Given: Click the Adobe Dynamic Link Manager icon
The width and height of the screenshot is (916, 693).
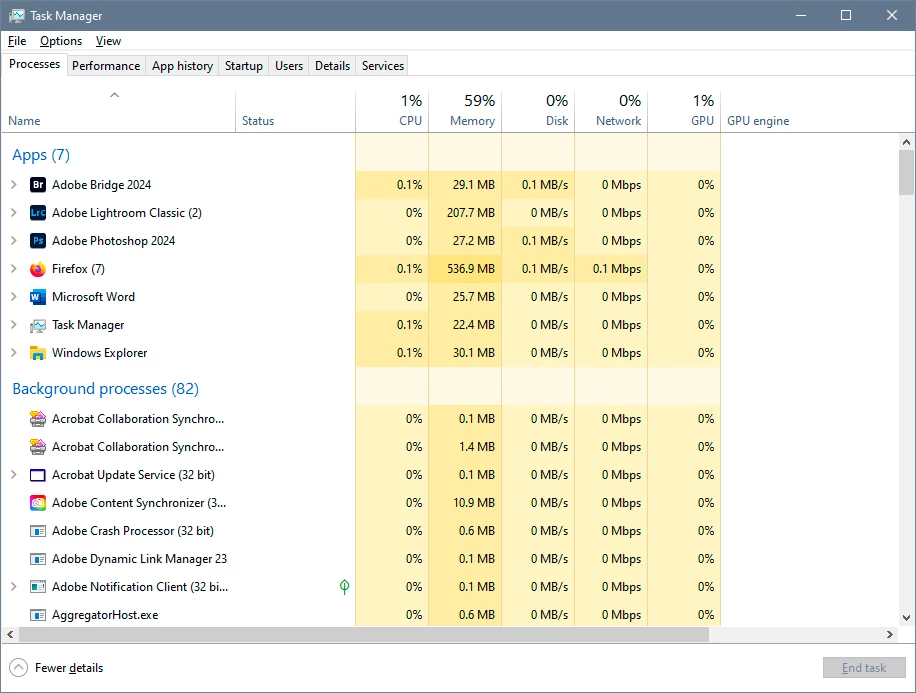Looking at the screenshot, I should click(x=37, y=559).
